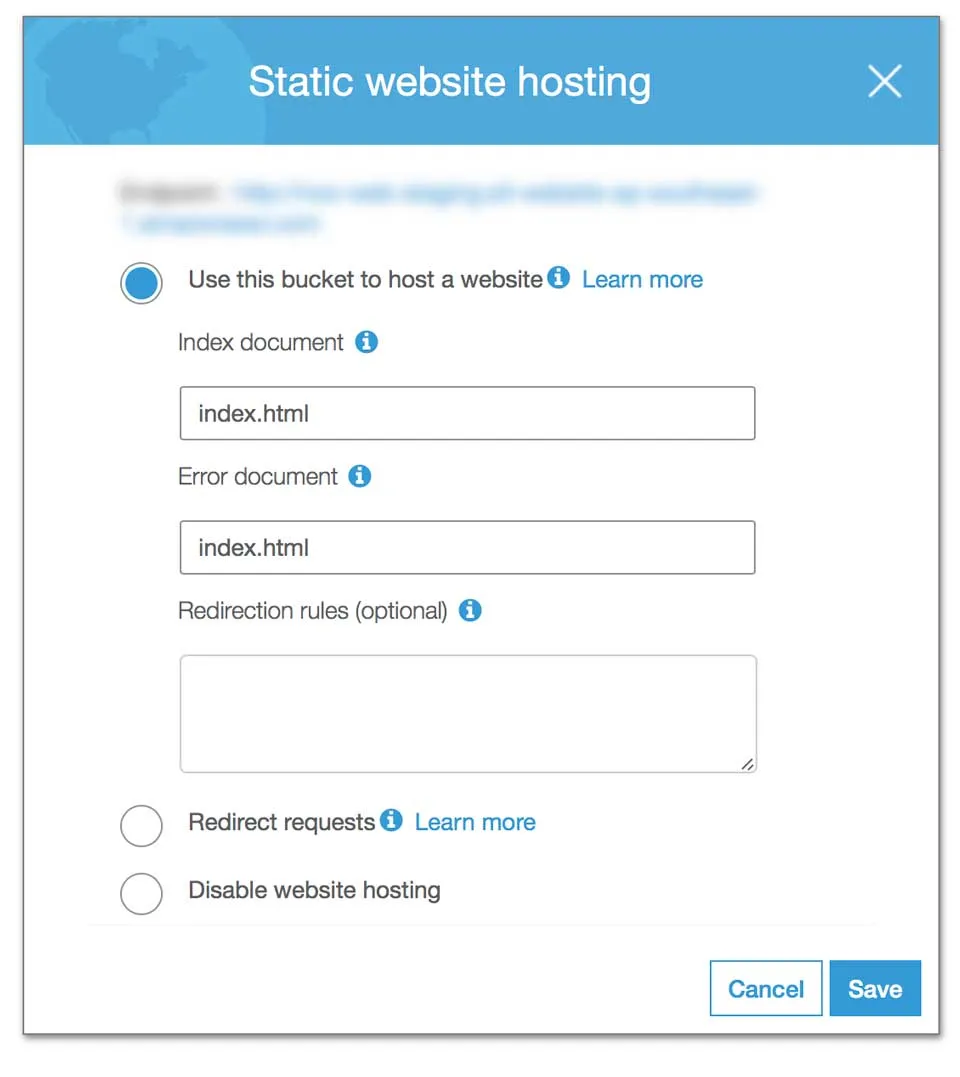Open 'Learn more' link for hosting a website
960x1077 pixels.
642,279
